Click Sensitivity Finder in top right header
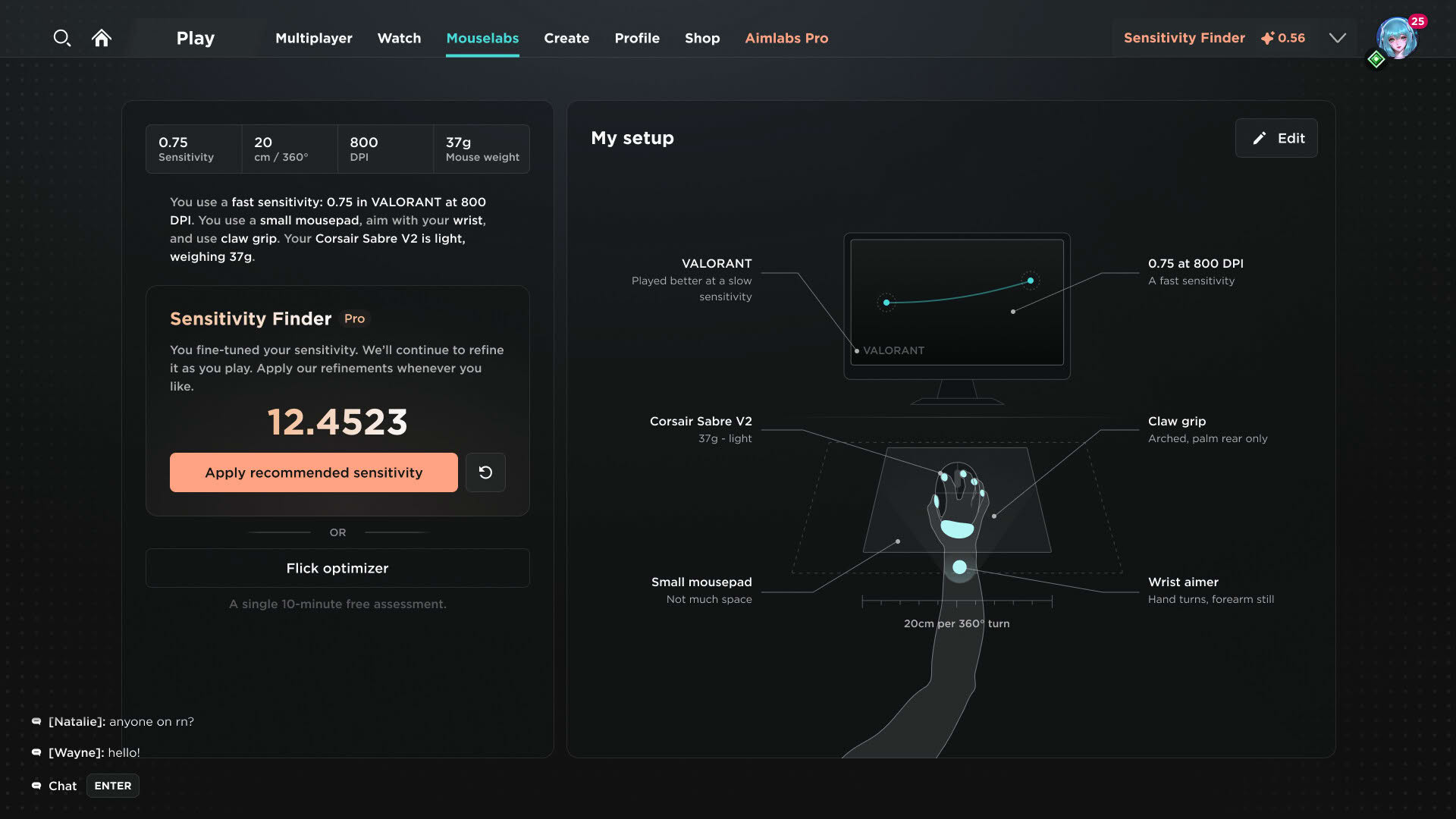1456x819 pixels. tap(1184, 38)
